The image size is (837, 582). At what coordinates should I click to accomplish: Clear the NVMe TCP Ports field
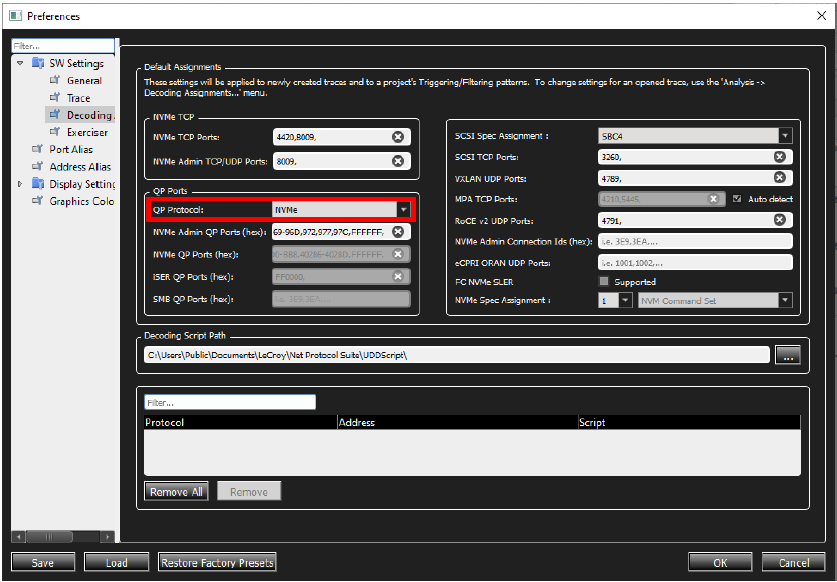398,137
